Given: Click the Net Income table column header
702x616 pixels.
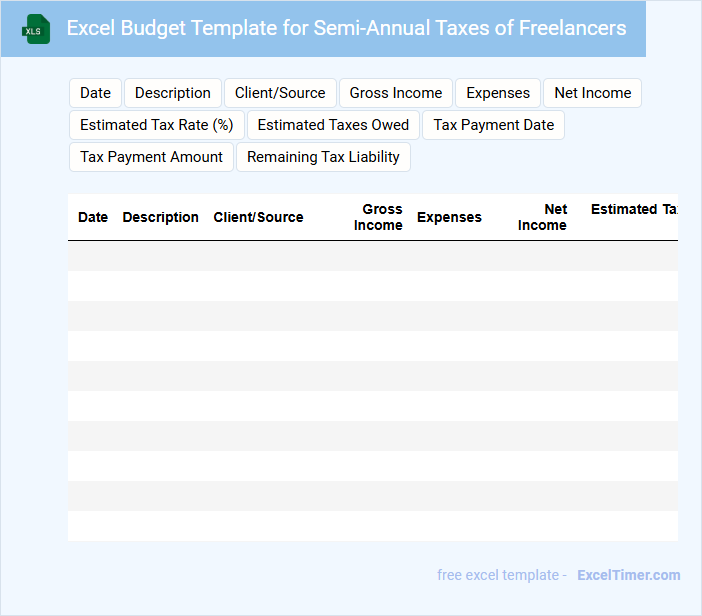Looking at the screenshot, I should pos(543,217).
